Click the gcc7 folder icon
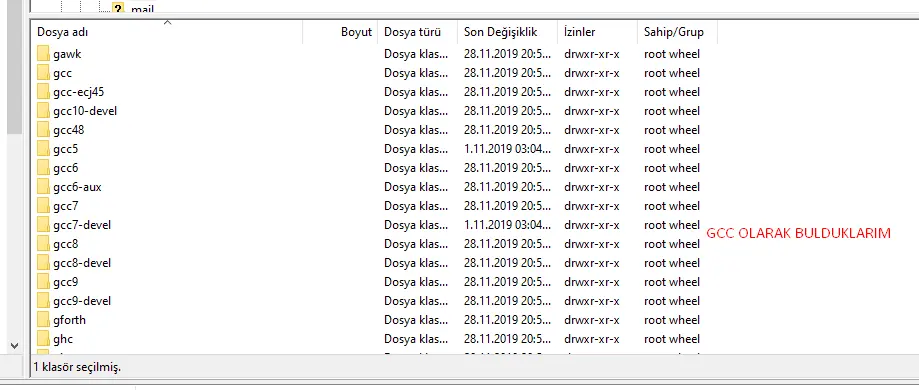The width and height of the screenshot is (919, 390). click(x=43, y=206)
